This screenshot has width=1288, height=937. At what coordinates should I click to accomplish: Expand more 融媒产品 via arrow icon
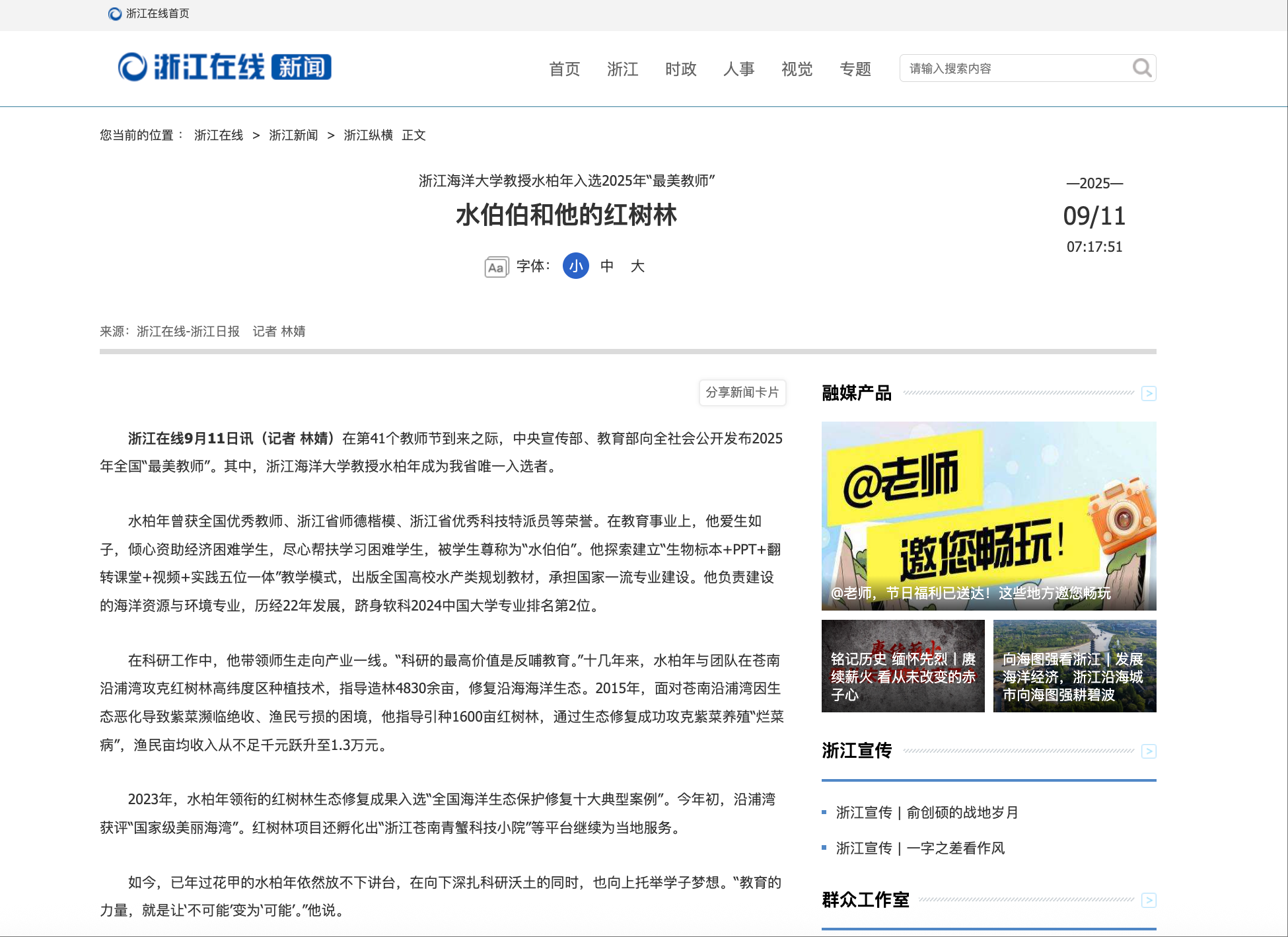point(1149,394)
